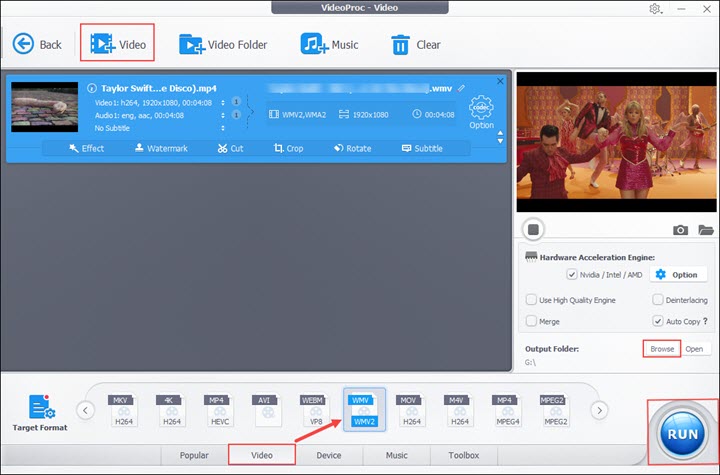Start conversion with RUN button
This screenshot has width=720, height=475.
(x=683, y=434)
